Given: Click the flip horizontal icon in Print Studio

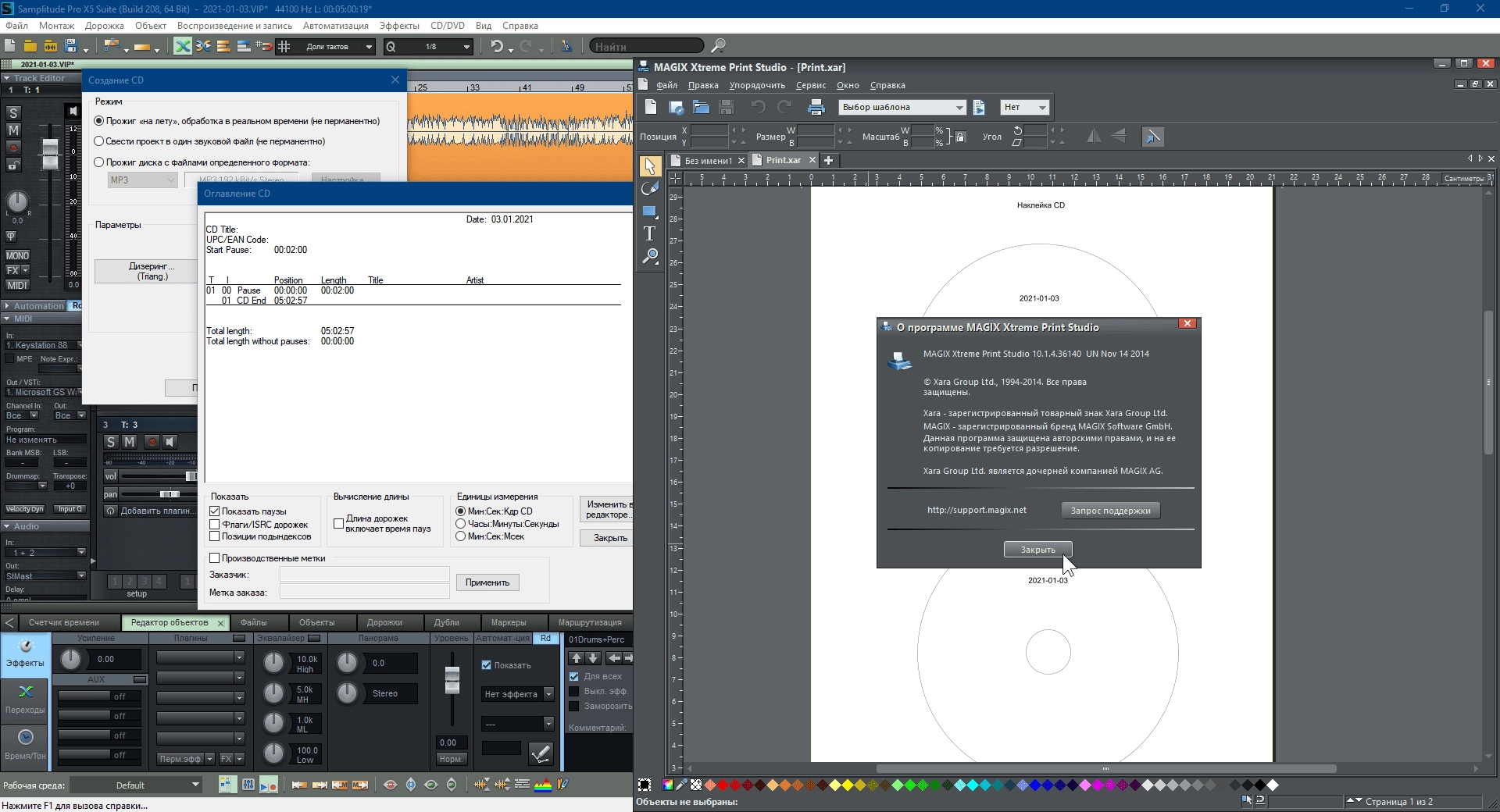Looking at the screenshot, I should pyautogui.click(x=1094, y=136).
